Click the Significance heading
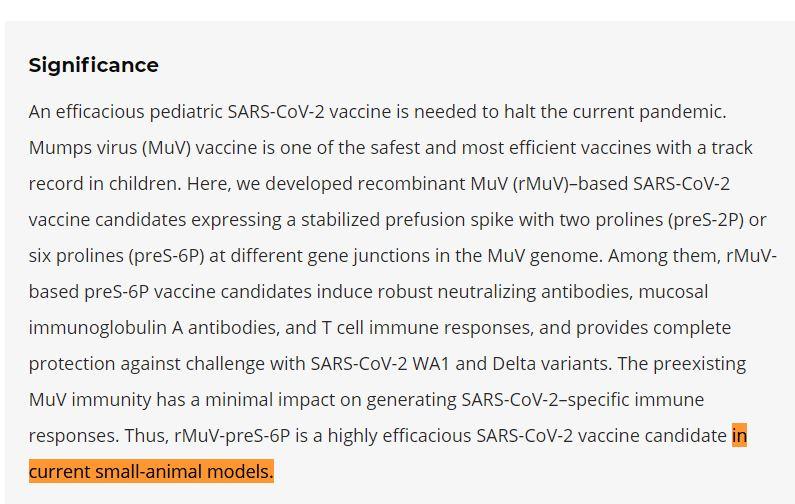The width and height of the screenshot is (795, 504). point(93,65)
